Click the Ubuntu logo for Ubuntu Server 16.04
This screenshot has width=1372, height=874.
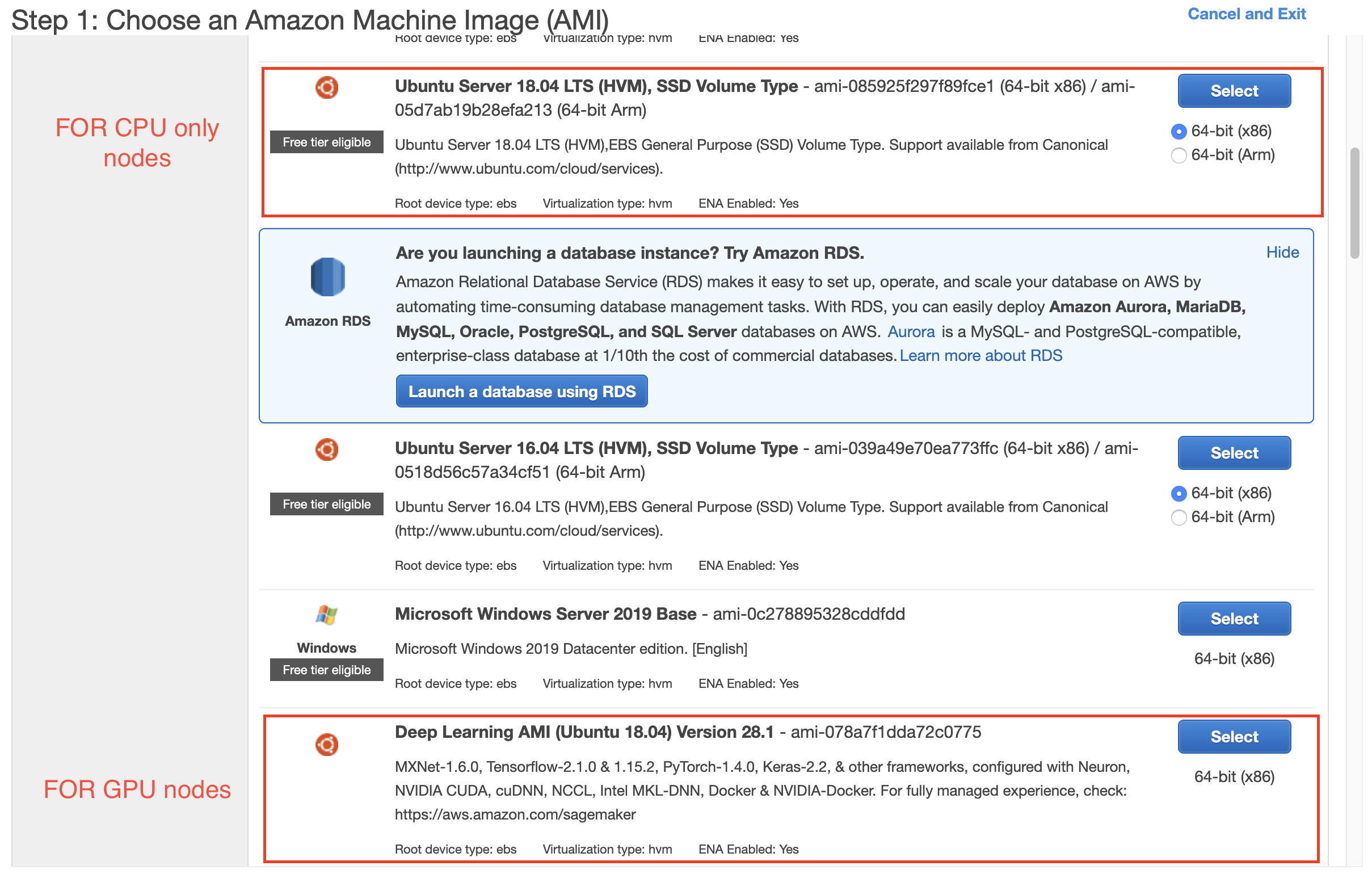tap(326, 449)
